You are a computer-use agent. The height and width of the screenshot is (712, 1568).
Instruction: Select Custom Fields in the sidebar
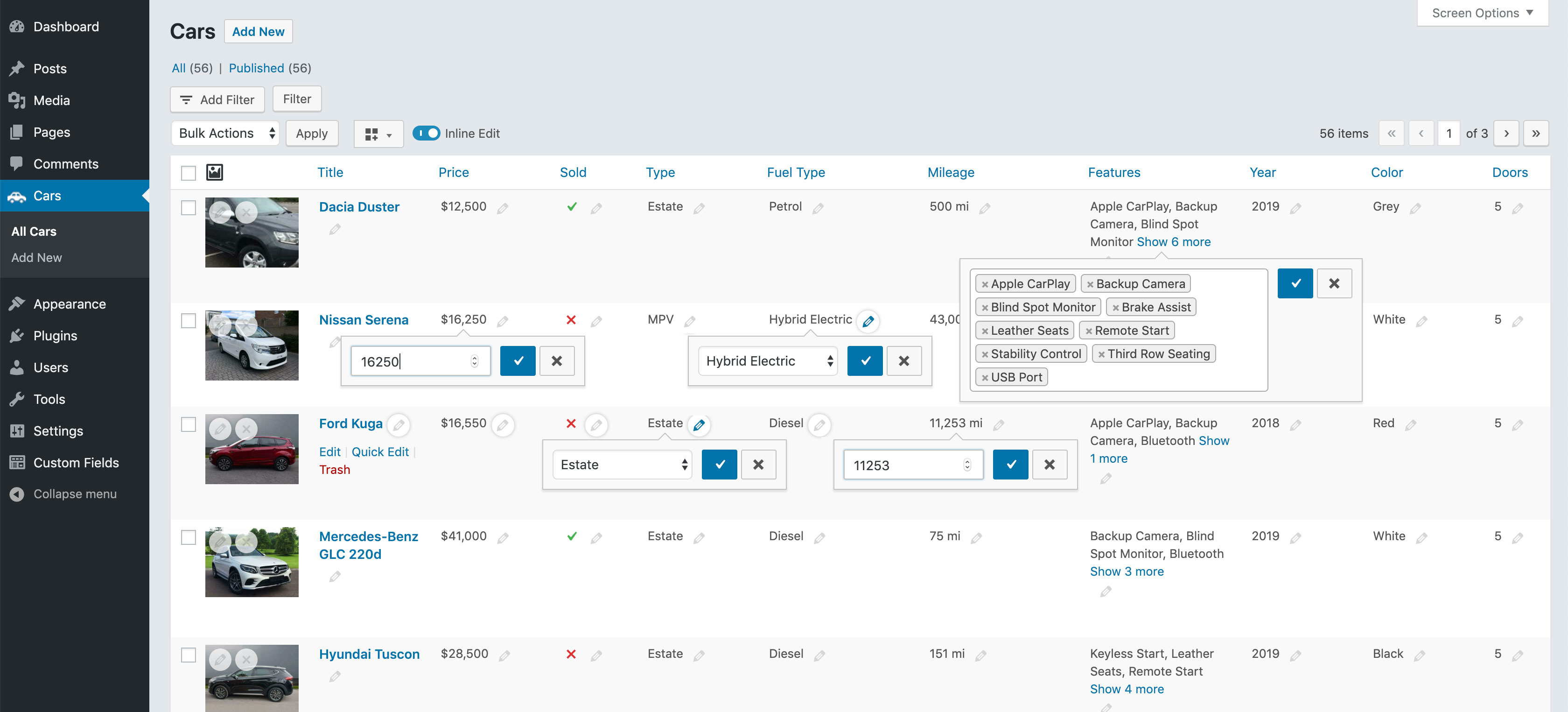pyautogui.click(x=75, y=462)
